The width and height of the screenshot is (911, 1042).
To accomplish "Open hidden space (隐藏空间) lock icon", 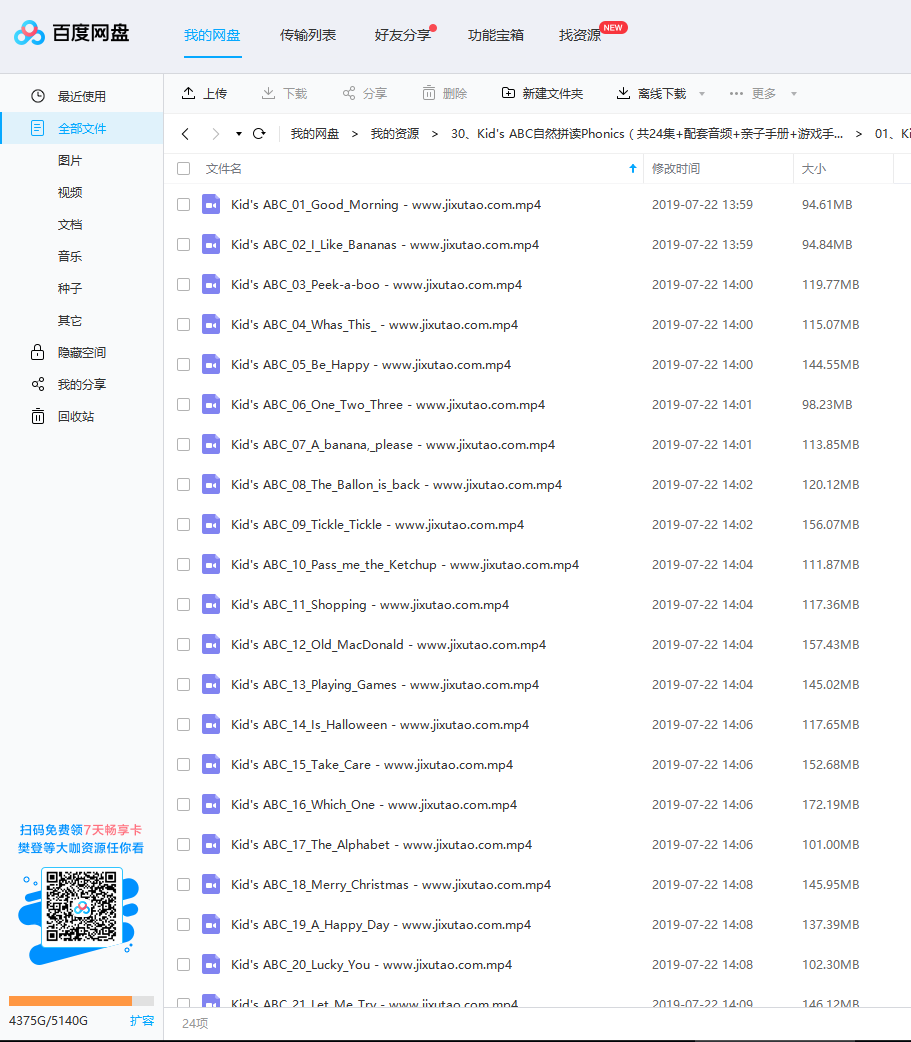I will point(38,352).
